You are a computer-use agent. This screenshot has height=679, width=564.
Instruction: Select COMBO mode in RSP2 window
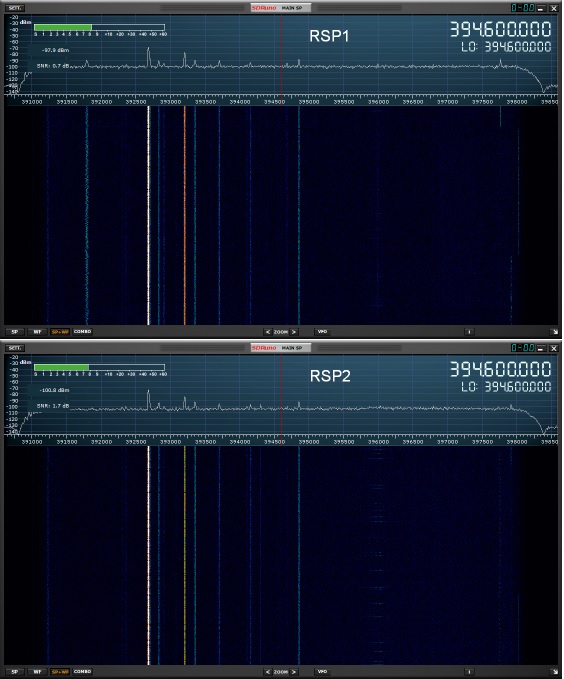(82, 672)
